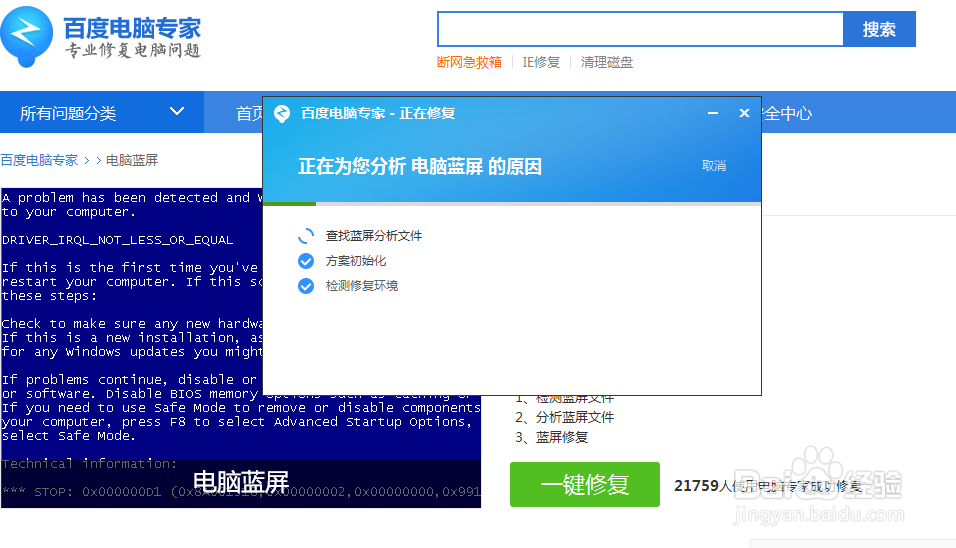Click the 2、分析蓝屏文件 list item
This screenshot has width=956, height=548.
[565, 418]
